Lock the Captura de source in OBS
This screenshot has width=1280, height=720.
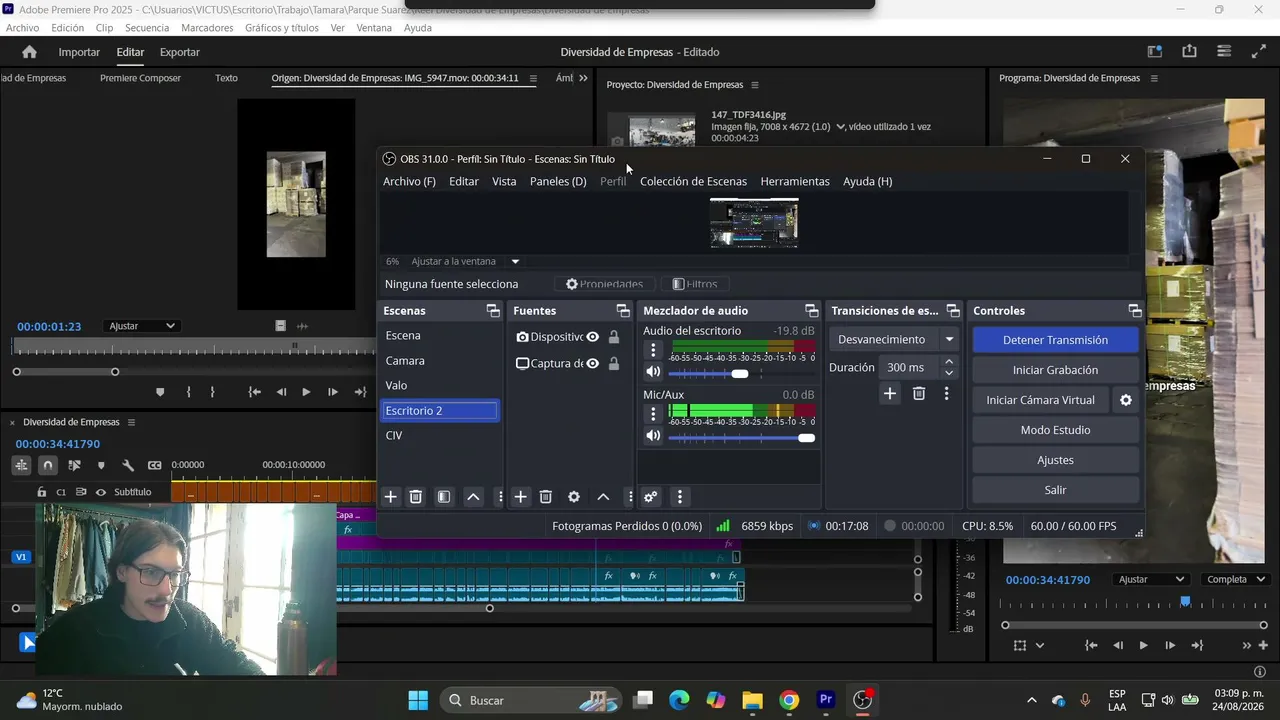[x=614, y=363]
